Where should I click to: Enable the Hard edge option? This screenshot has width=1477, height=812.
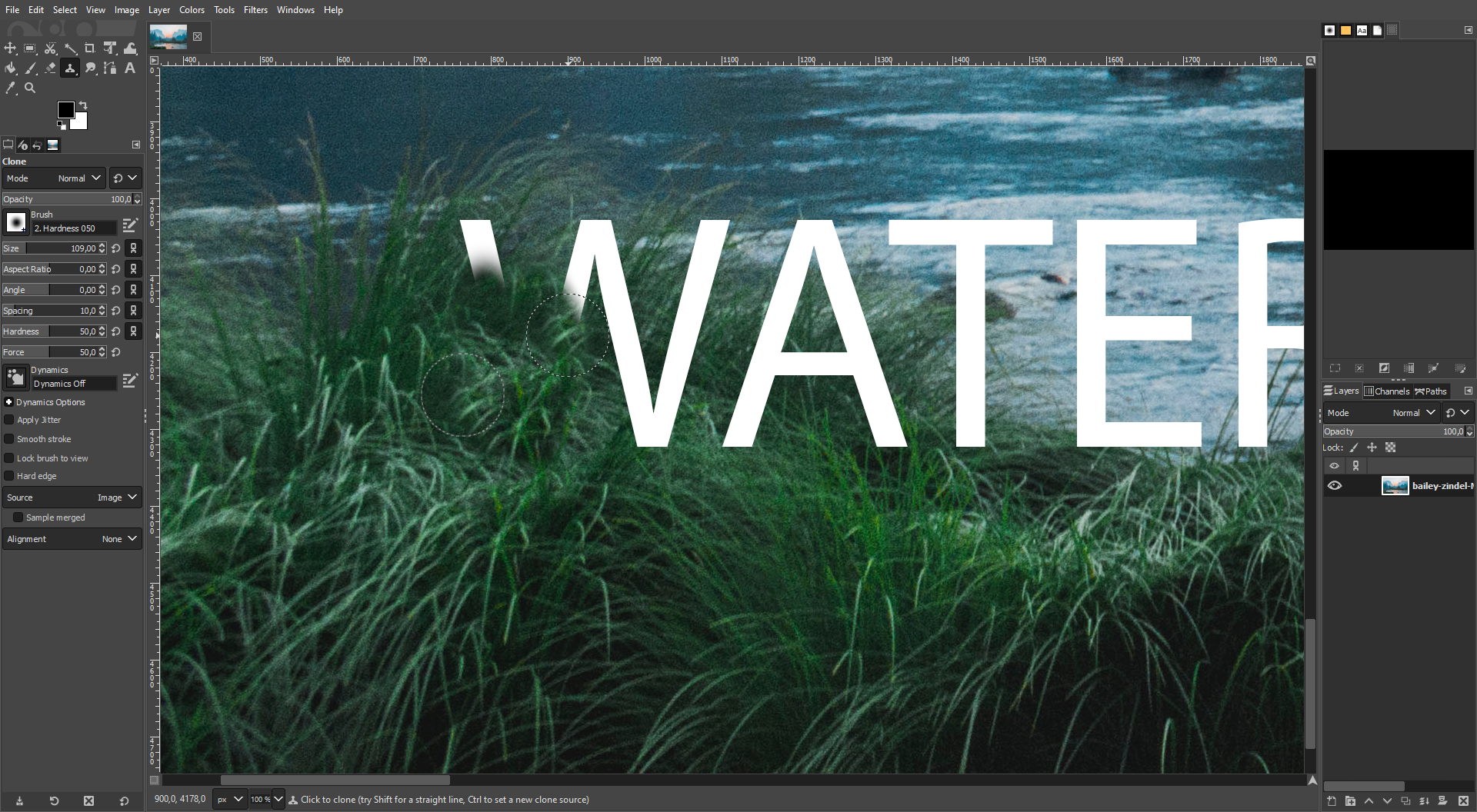tap(8, 476)
